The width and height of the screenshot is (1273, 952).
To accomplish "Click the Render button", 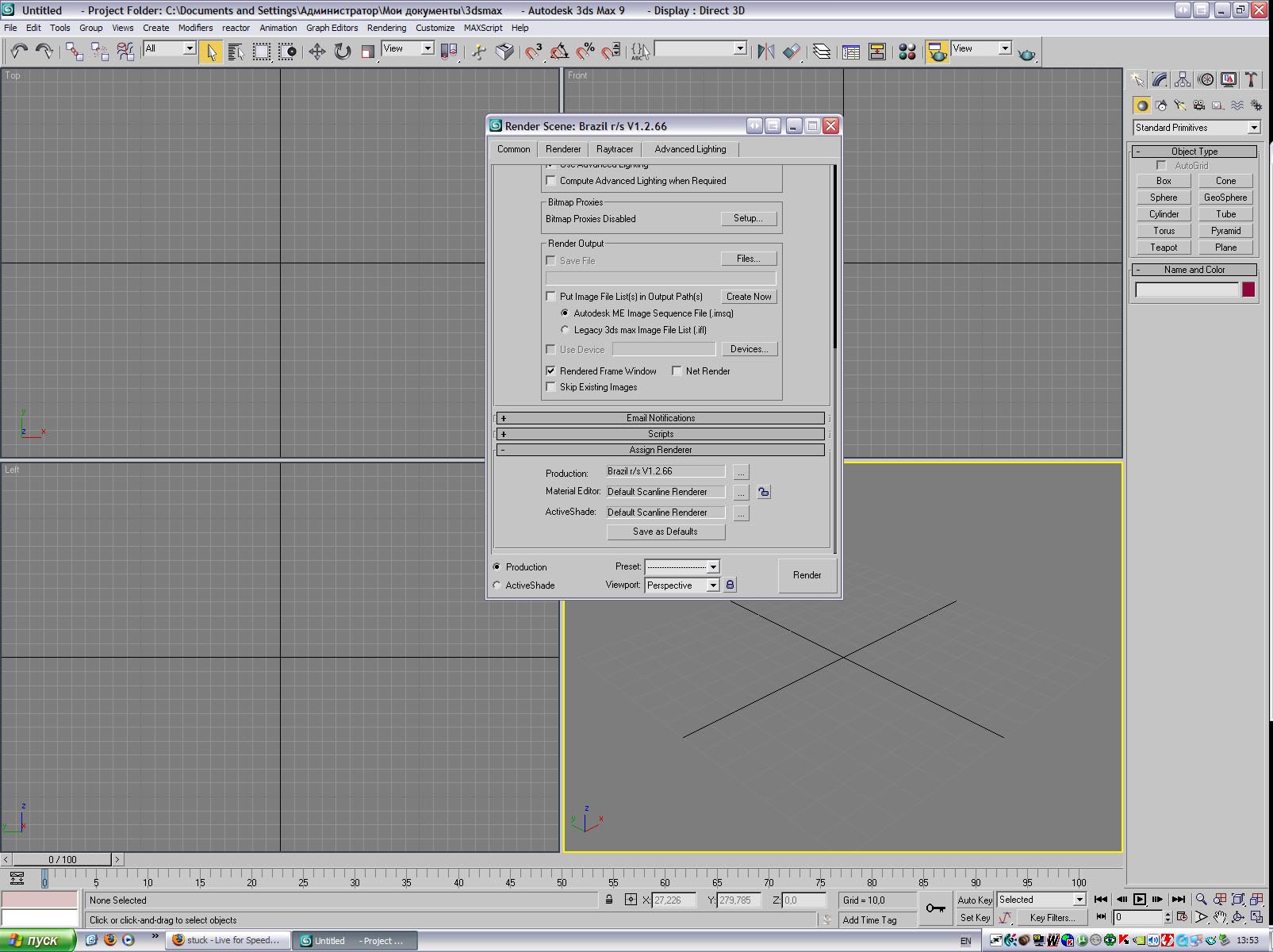I will pyautogui.click(x=807, y=575).
